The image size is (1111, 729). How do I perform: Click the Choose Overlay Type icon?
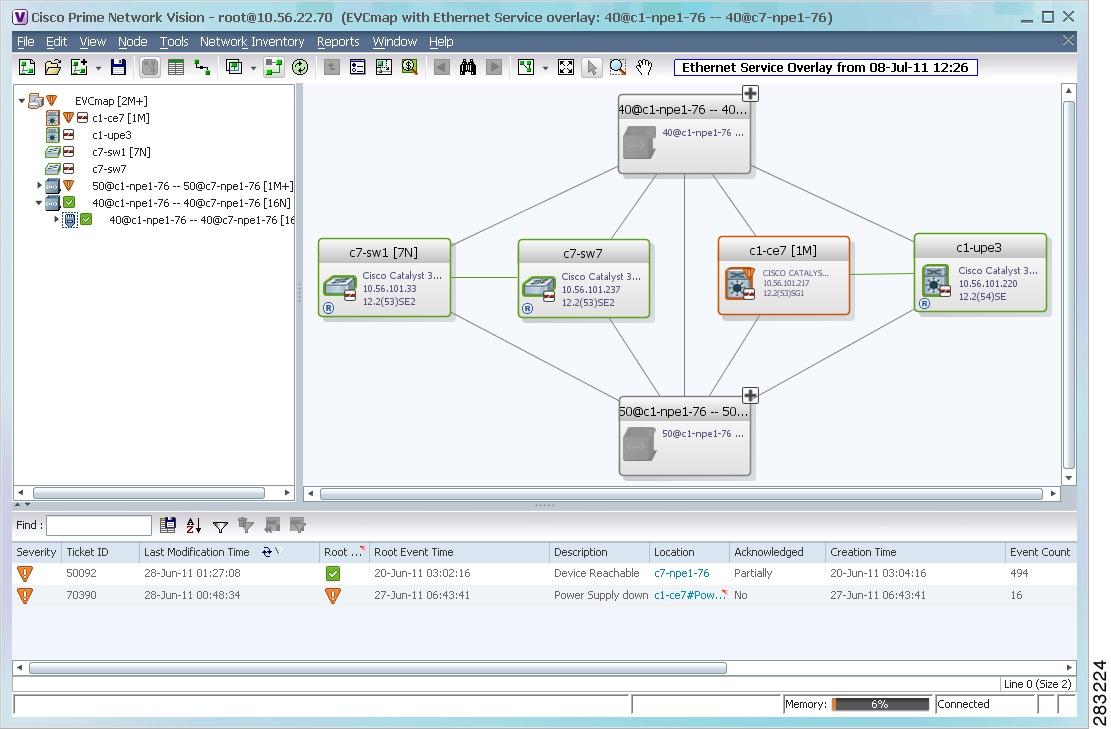point(234,67)
